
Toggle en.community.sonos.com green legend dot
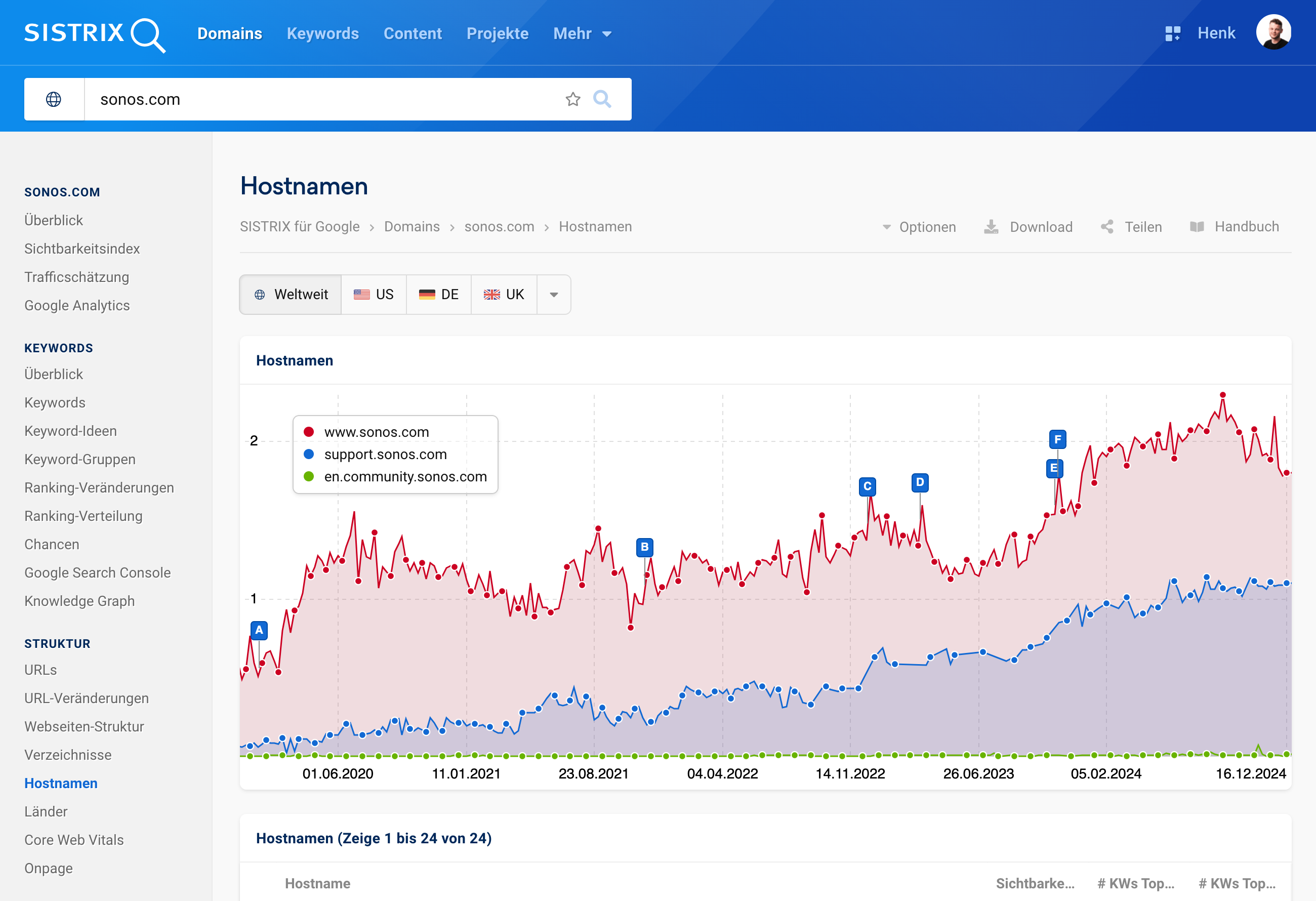click(309, 476)
